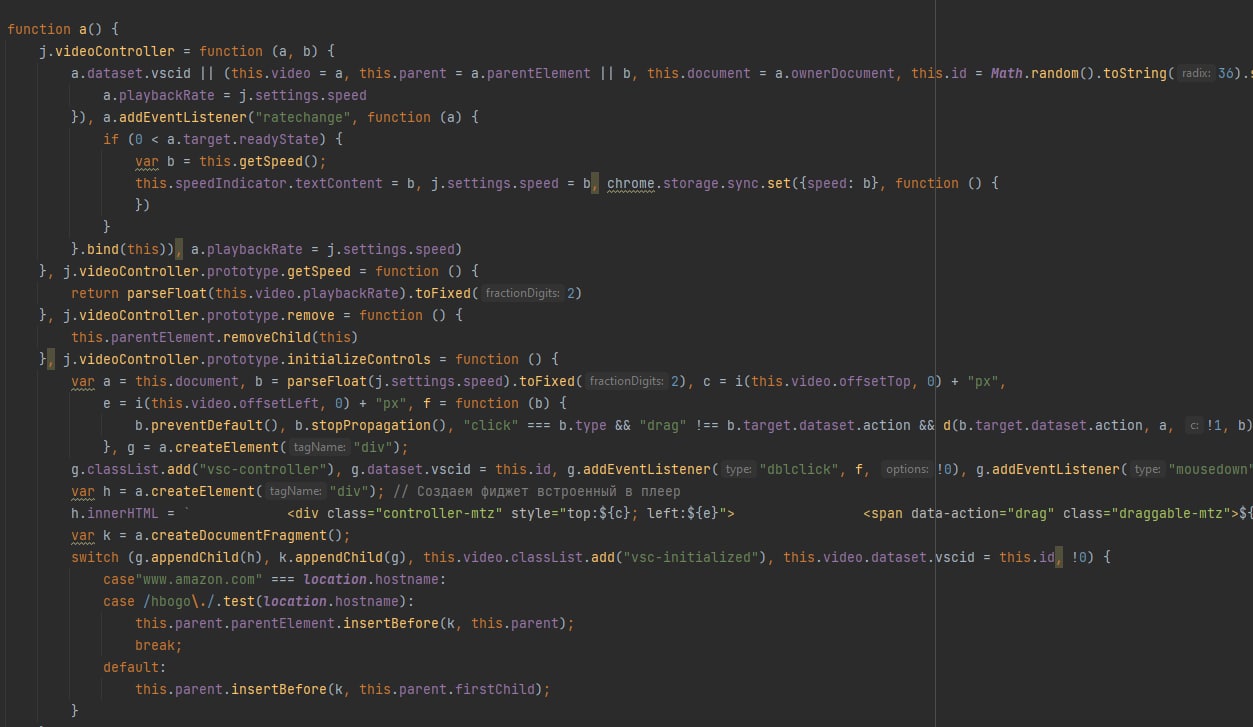Click the "www.amazon.com" string
Image resolution: width=1253 pixels, height=727 pixels.
coord(199,579)
